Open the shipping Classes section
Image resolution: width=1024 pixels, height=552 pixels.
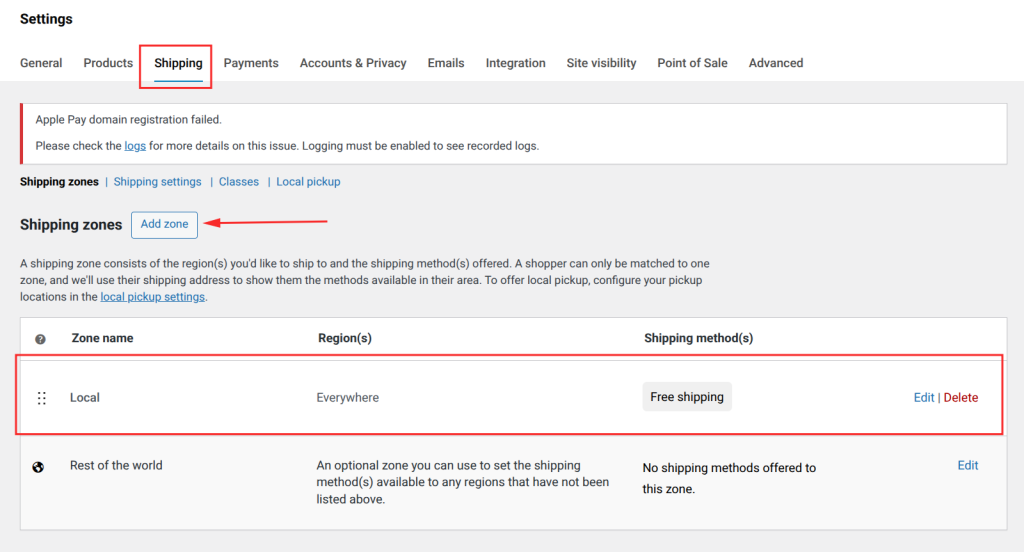point(238,182)
